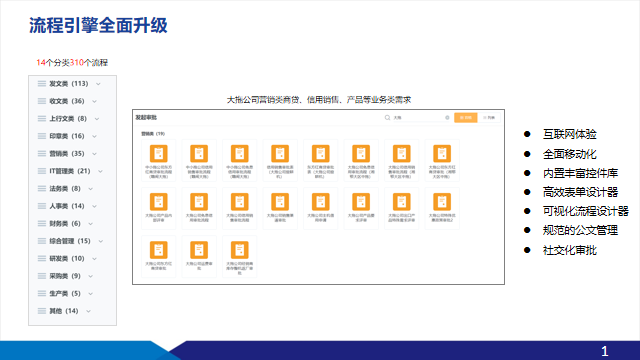The image size is (640, 360).
Task: Expand the 综合管理 (15) chevron
Action: [100, 241]
